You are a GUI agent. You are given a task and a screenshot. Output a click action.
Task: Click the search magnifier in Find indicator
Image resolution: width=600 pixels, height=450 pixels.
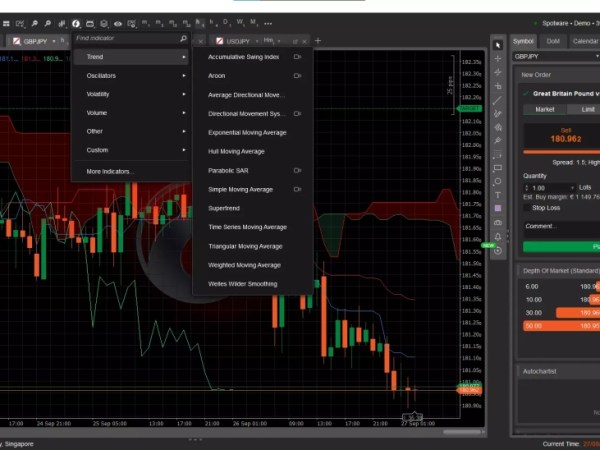coord(183,38)
